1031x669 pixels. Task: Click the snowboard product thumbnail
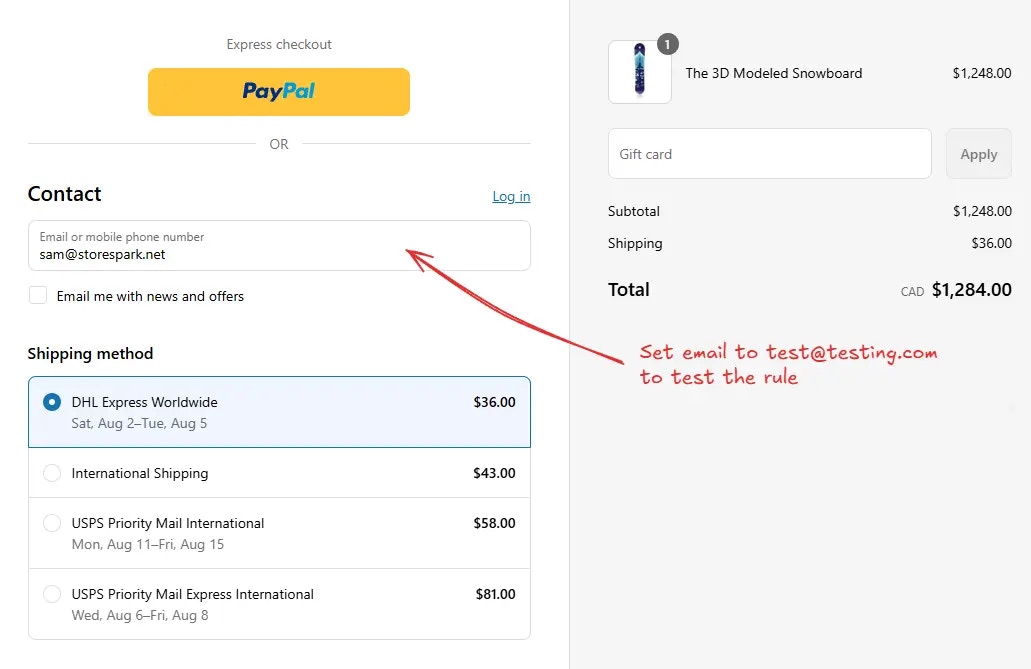pyautogui.click(x=640, y=72)
